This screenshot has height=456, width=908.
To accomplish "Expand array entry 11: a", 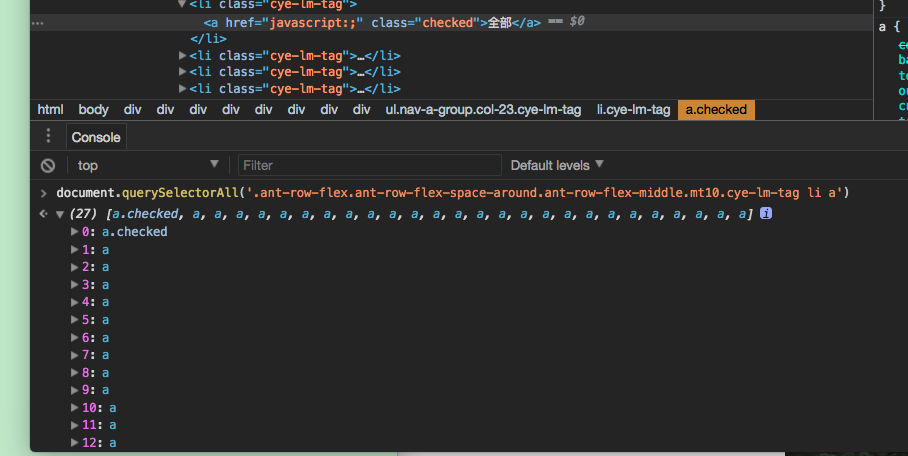I will coord(74,425).
